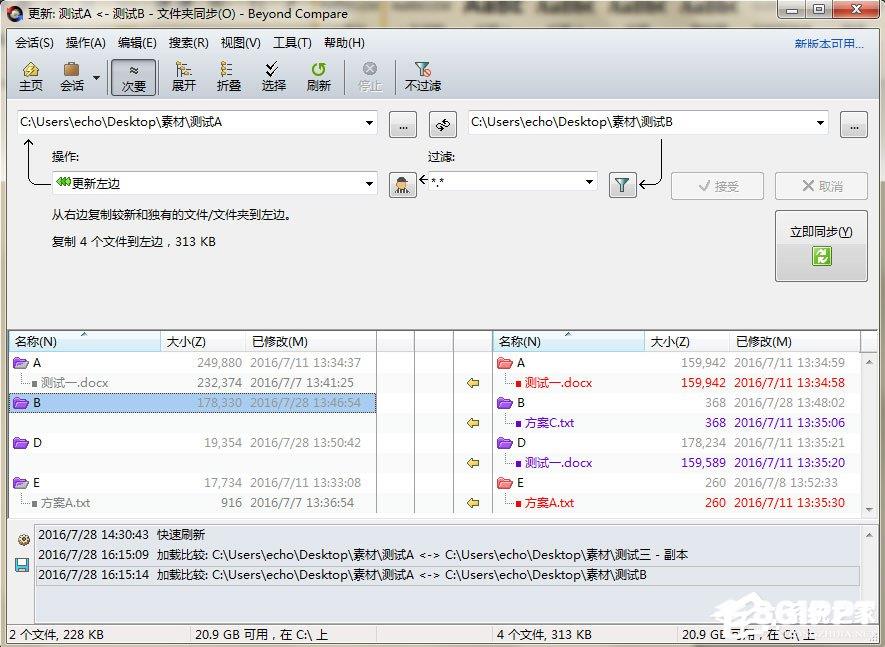Viewport: 885px width, 647px height.
Task: Toggle the 次要 toolbar button
Action: 134,77
